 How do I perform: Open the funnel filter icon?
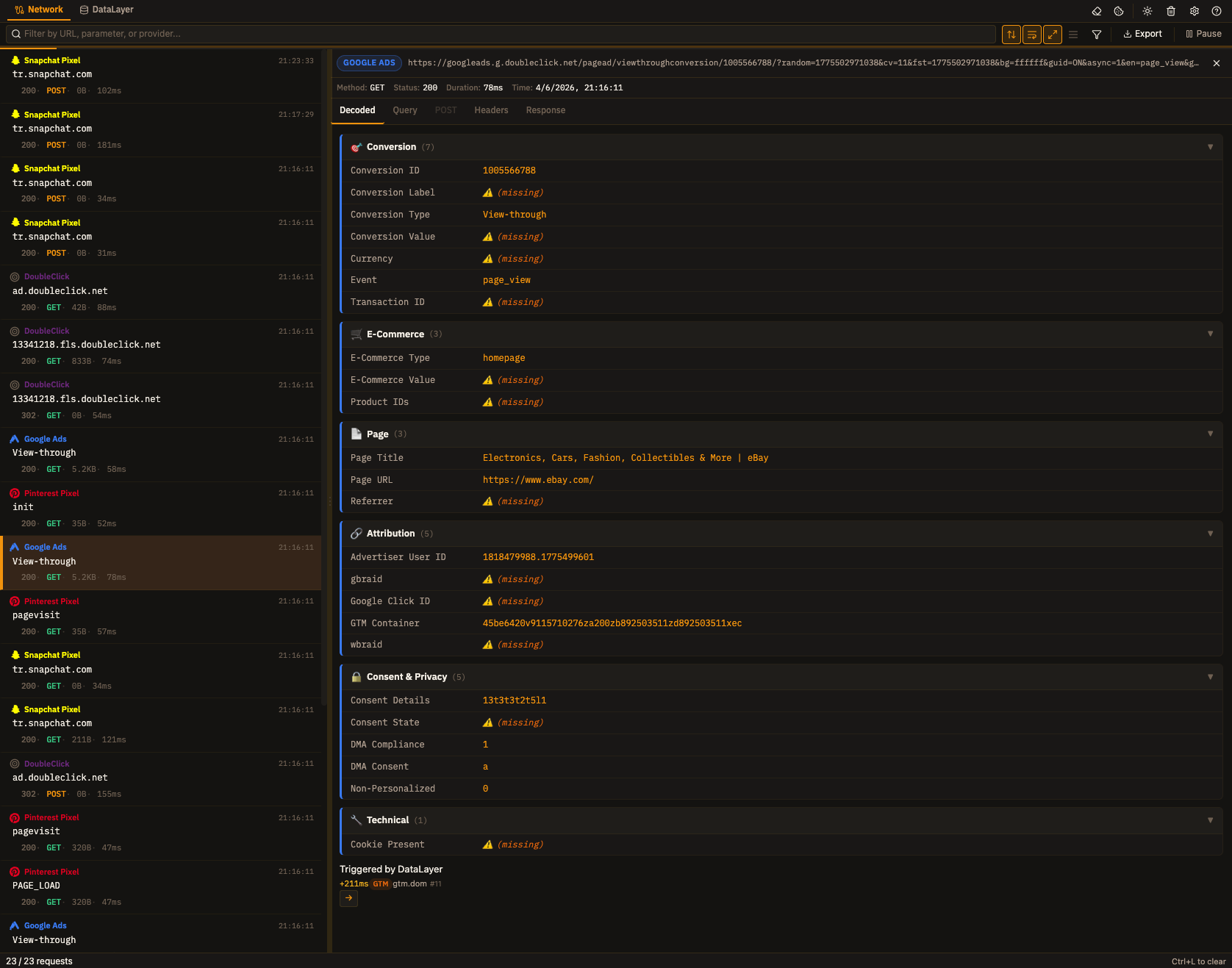(1097, 34)
